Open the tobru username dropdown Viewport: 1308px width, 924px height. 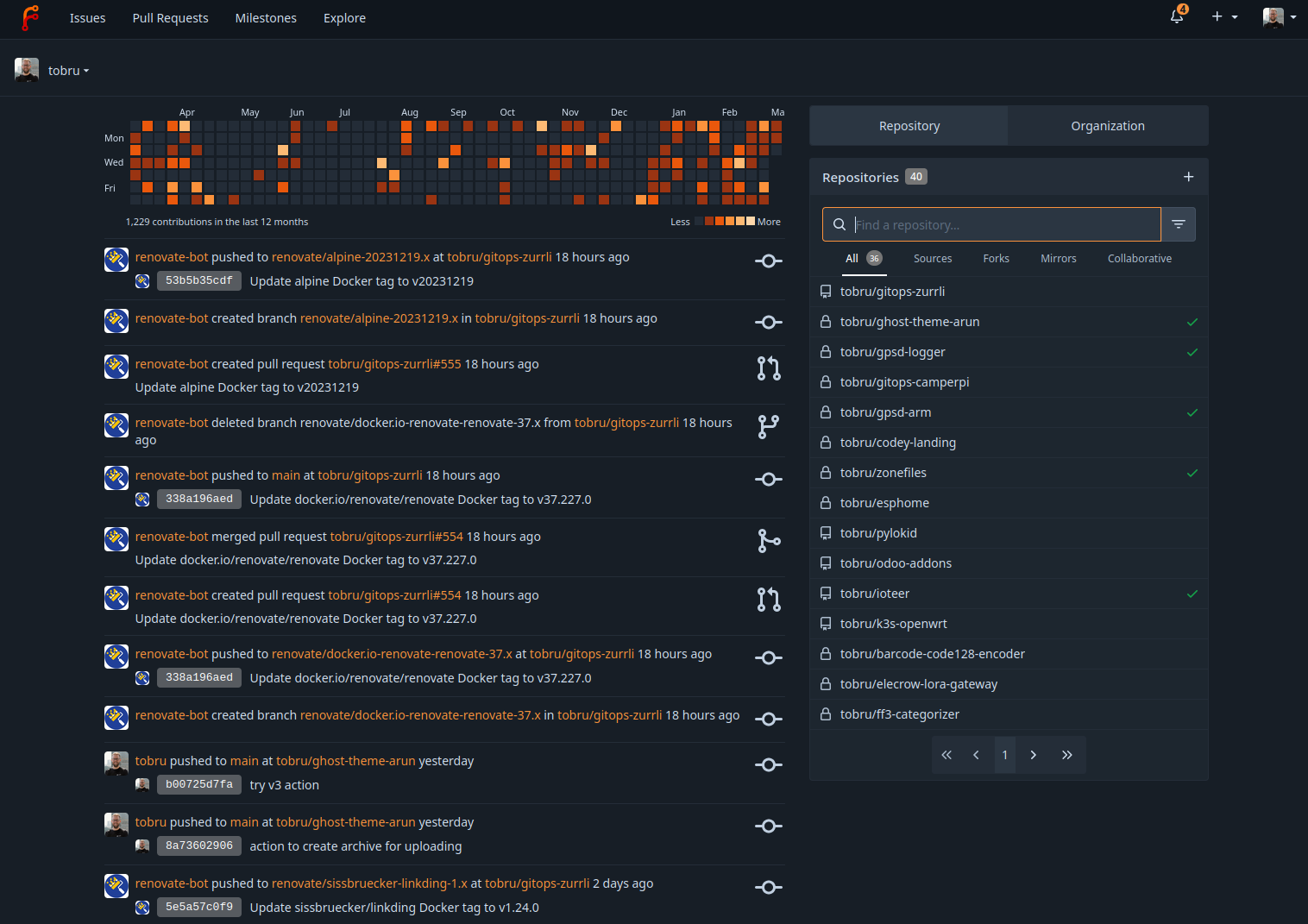click(x=68, y=70)
